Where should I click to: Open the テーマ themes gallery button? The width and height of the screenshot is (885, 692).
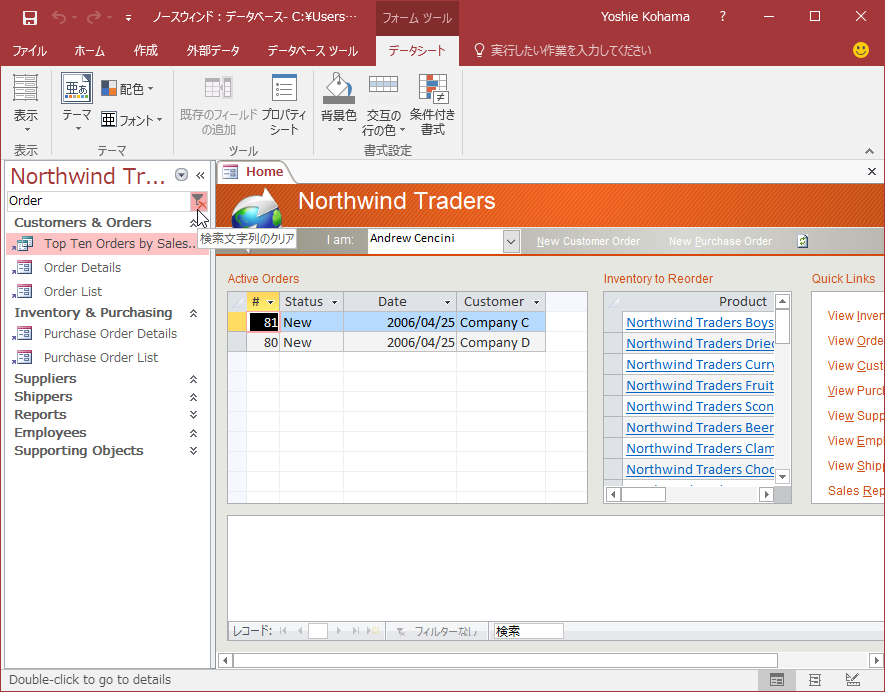click(77, 104)
